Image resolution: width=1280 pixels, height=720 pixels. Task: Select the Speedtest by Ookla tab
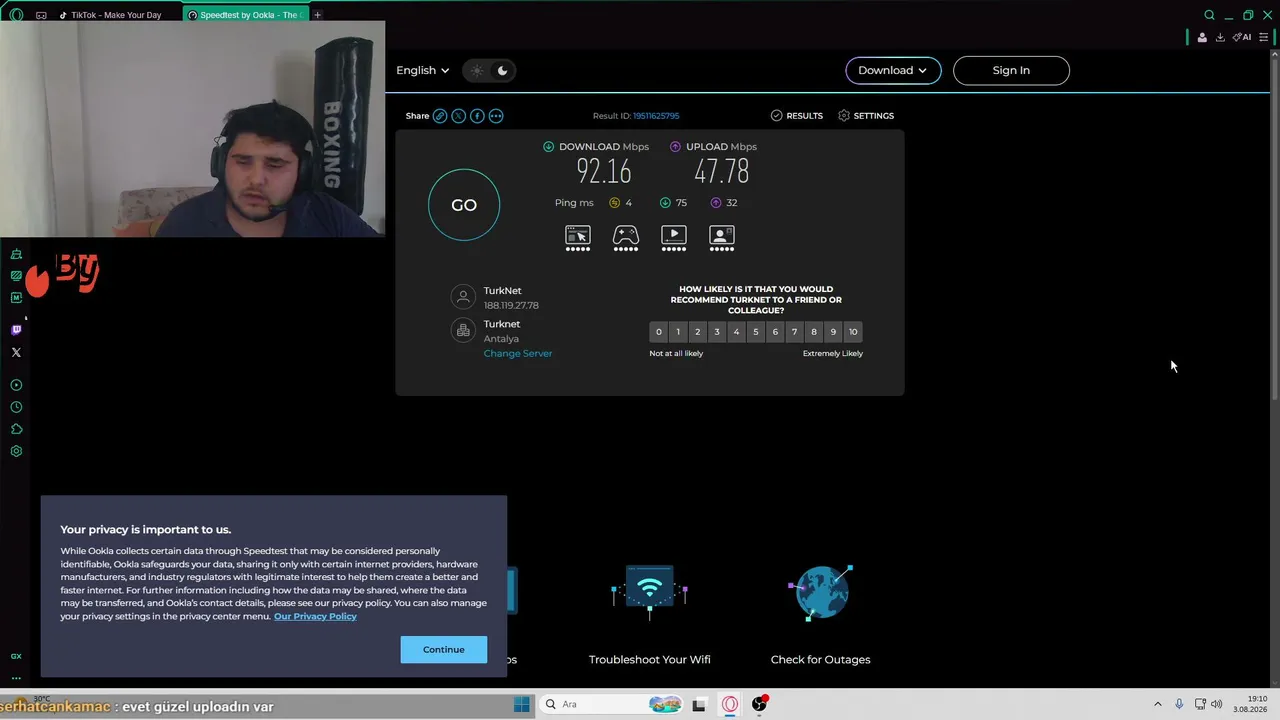[x=248, y=15]
